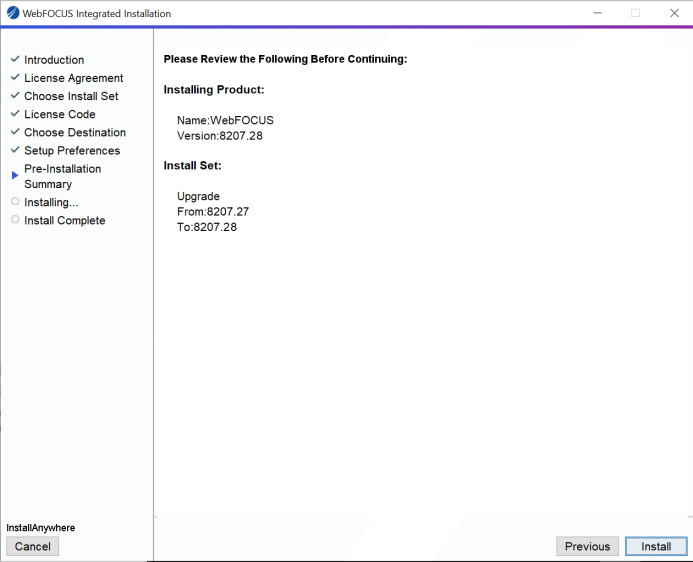The image size is (693, 562).
Task: Select the Installing... step label
Action: [x=51, y=202]
